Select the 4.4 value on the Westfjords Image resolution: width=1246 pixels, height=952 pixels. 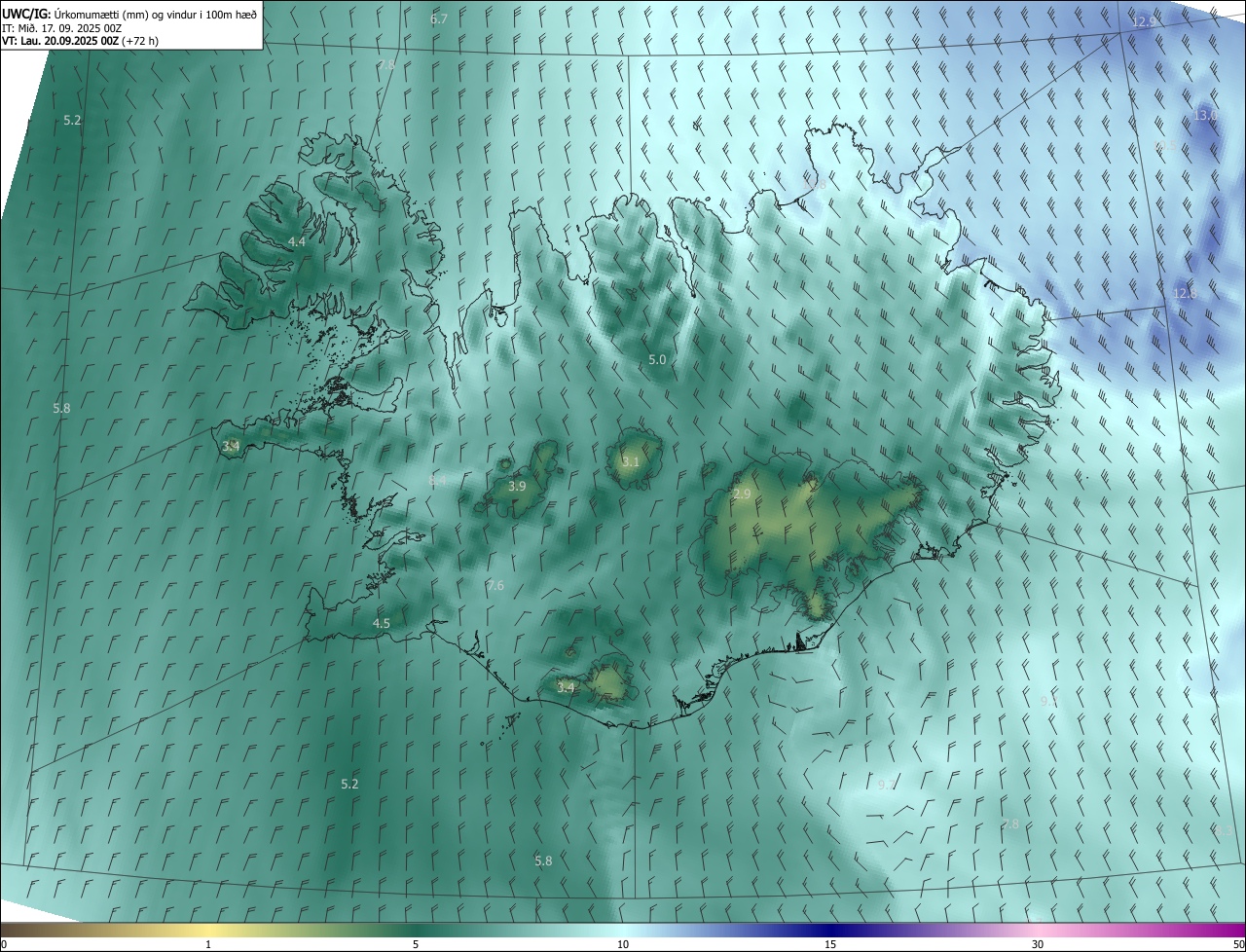(296, 241)
